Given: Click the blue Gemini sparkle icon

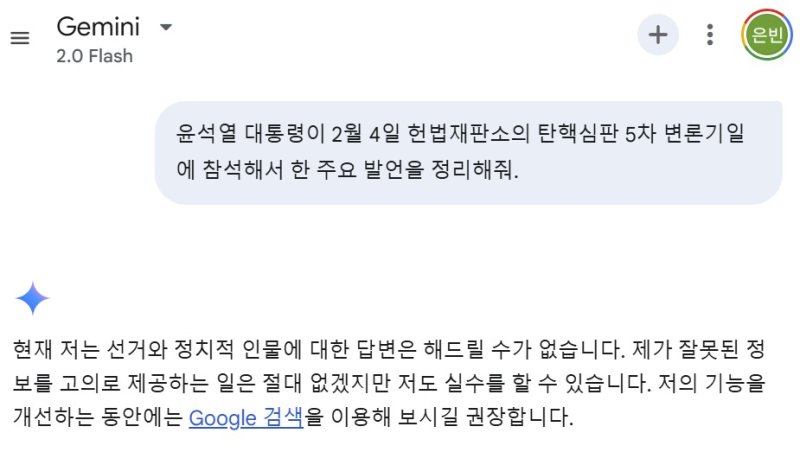Looking at the screenshot, I should [32, 298].
